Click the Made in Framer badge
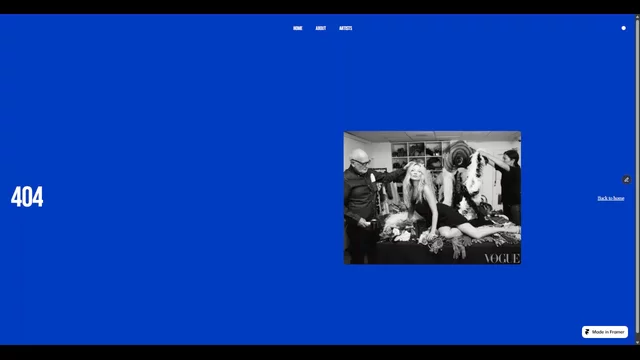The width and height of the screenshot is (640, 360). (605, 332)
